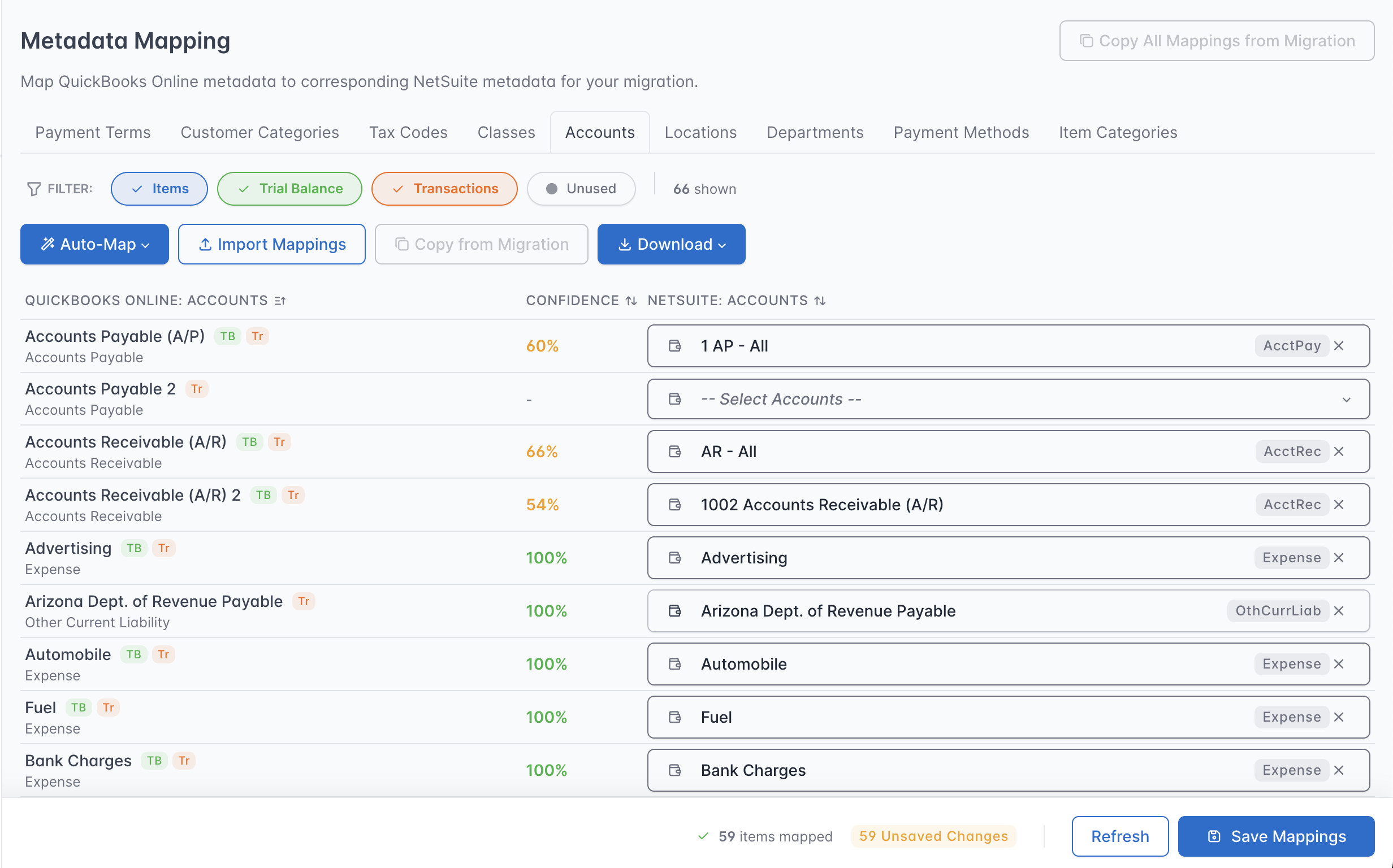Remove the Bank Charges account mapping
Screen dimensions: 1393x868
1339,770
